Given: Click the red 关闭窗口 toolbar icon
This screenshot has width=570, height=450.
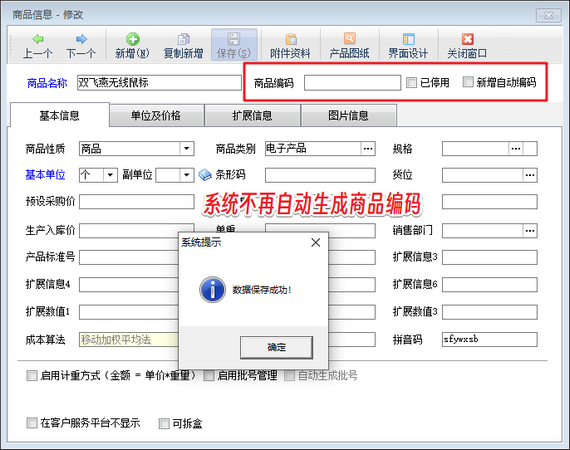Looking at the screenshot, I should (x=467, y=39).
